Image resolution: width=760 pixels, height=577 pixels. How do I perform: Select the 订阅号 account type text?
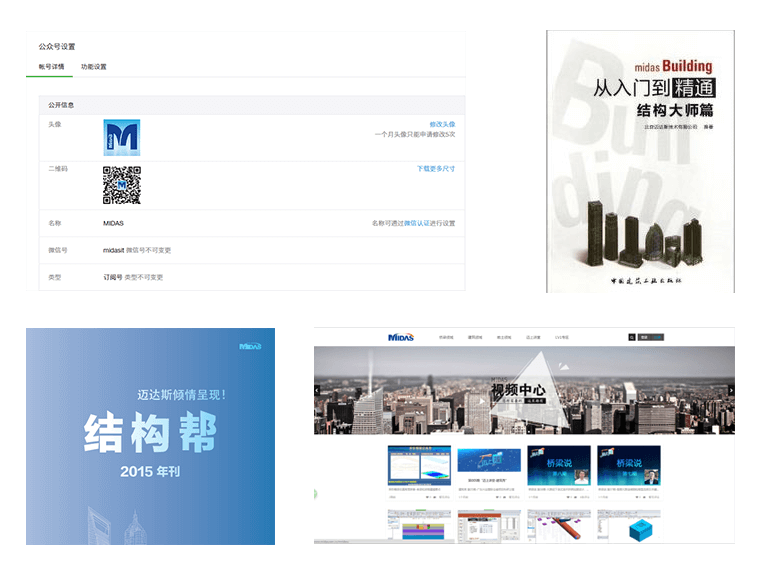(112, 277)
